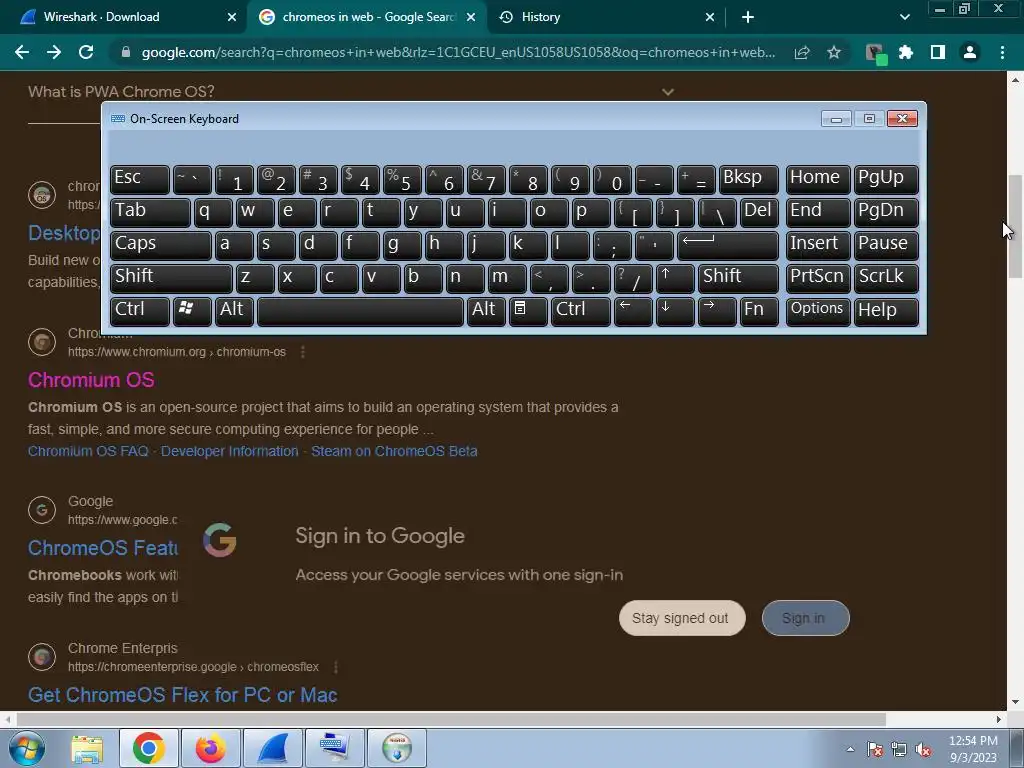
Task: Click the address bar URL field
Action: tap(458, 52)
